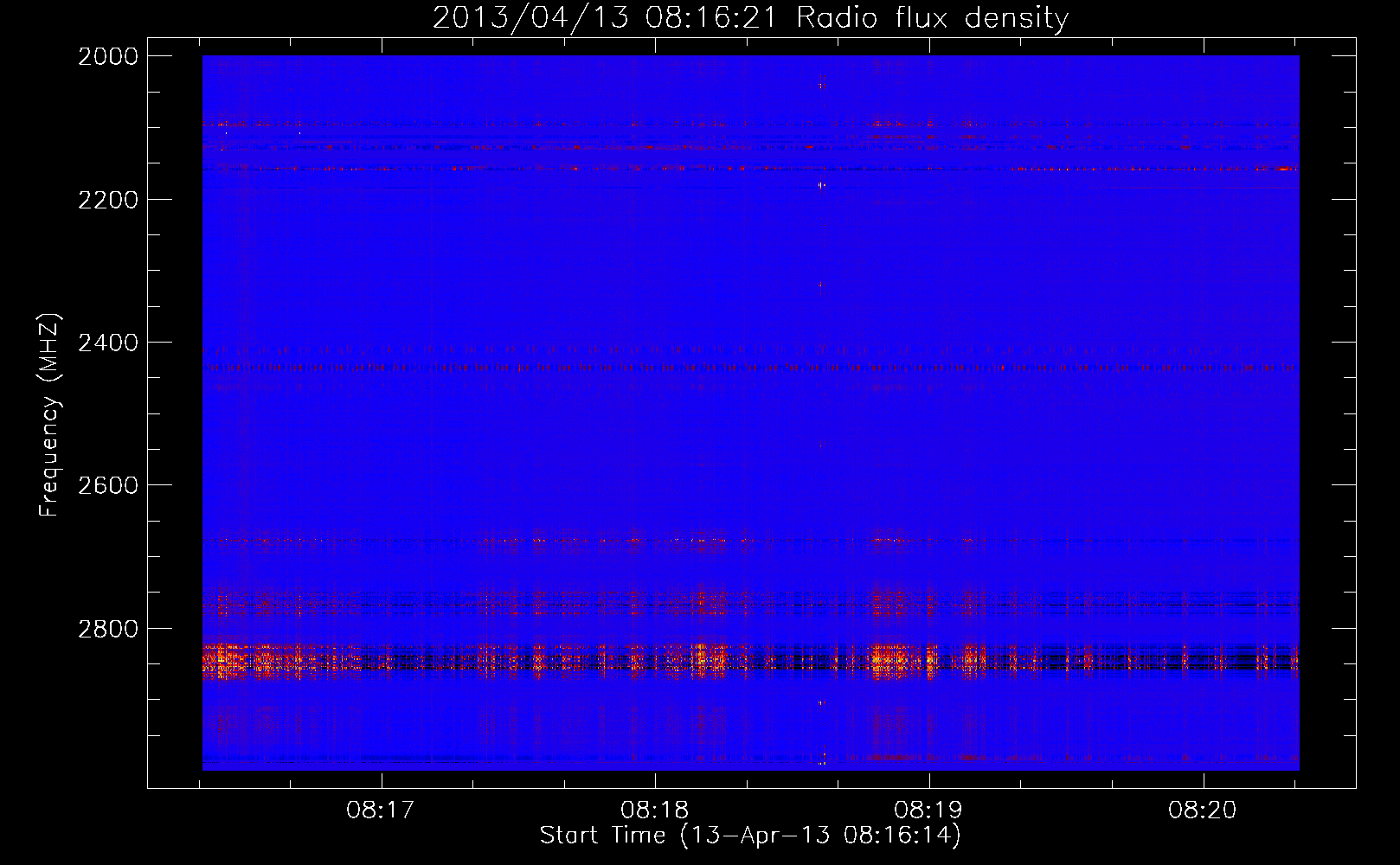
Task: Click the 2600 frequency tick label
Action: (108, 485)
